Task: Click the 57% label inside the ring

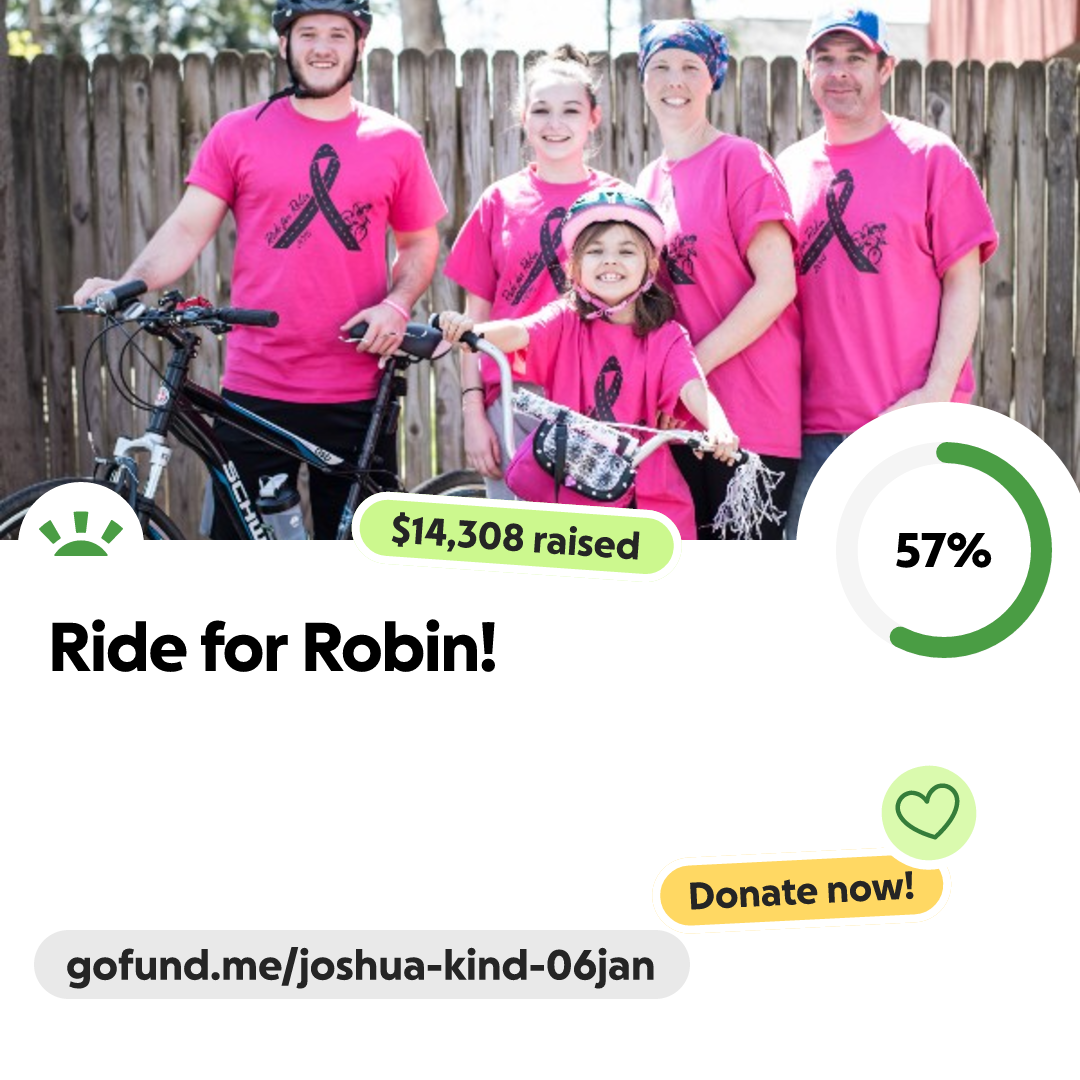Action: 943,551
